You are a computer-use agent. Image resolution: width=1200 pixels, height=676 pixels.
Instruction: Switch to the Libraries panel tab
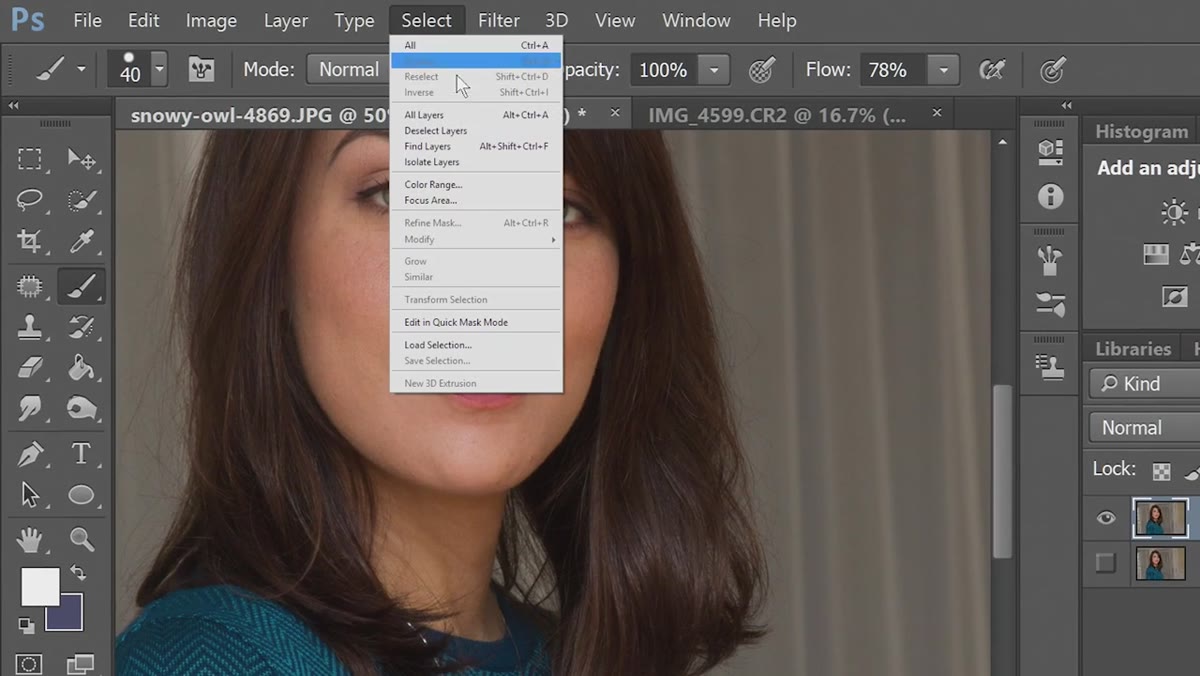click(1133, 349)
